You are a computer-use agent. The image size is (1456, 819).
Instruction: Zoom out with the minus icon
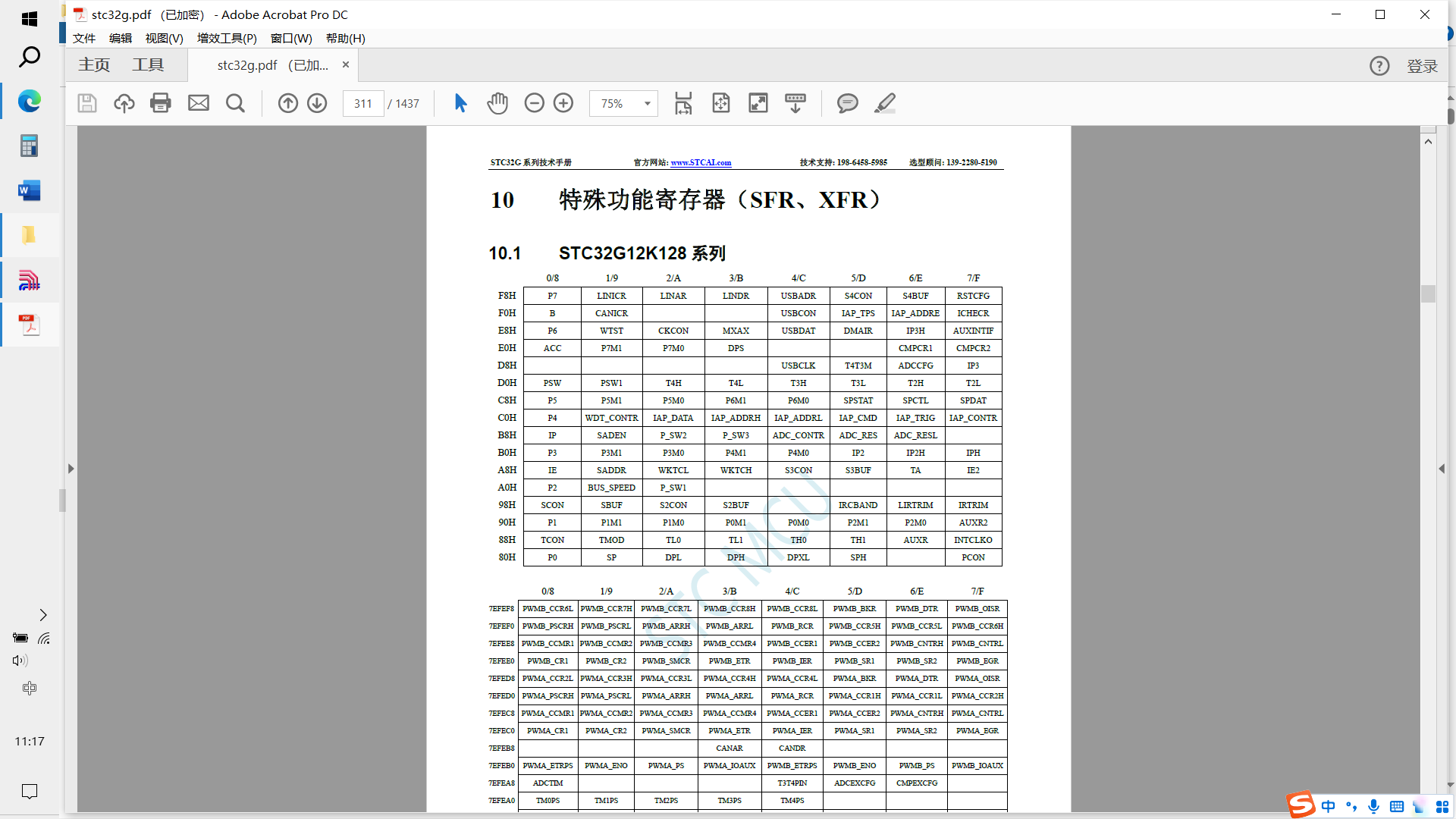click(535, 103)
